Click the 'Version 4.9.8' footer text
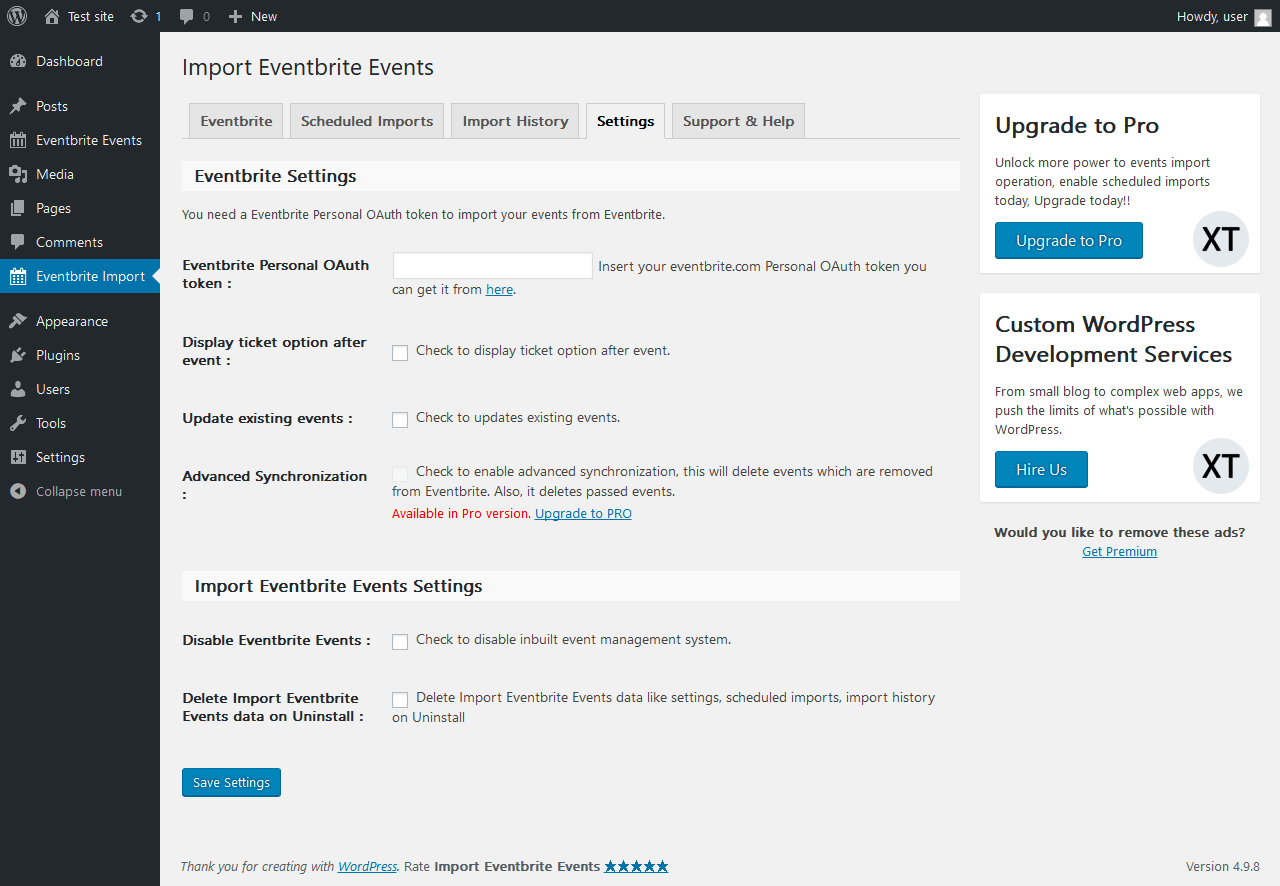Screen dimensions: 1280x886 [1222, 867]
